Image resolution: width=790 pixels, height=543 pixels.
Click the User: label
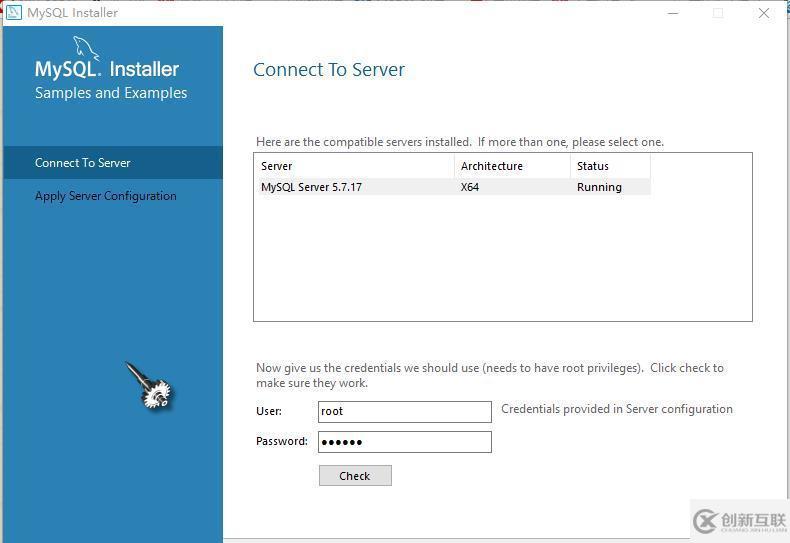coord(269,411)
